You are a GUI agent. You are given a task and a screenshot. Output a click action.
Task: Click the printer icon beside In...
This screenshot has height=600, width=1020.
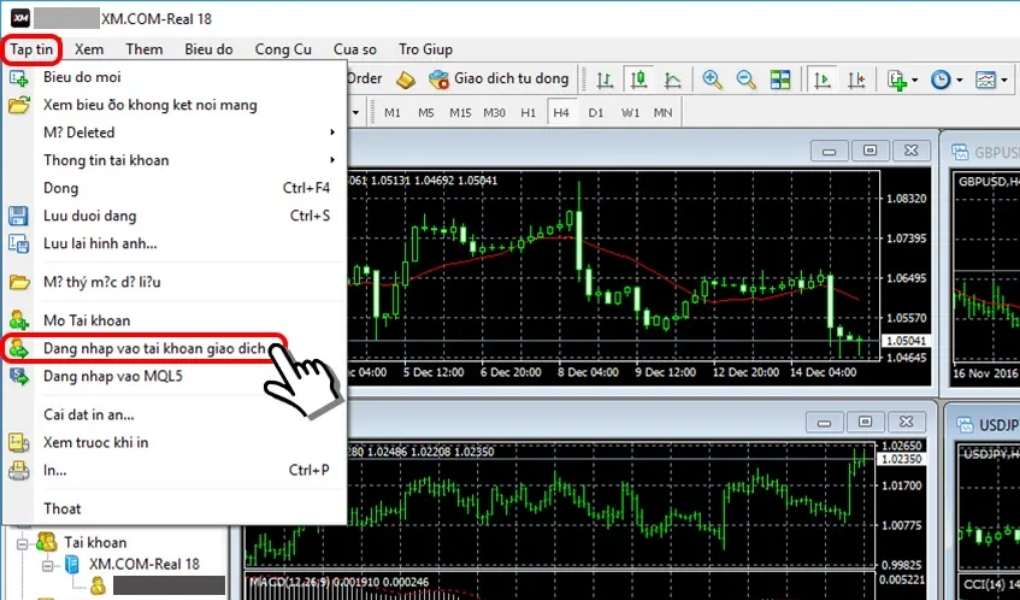point(18,470)
